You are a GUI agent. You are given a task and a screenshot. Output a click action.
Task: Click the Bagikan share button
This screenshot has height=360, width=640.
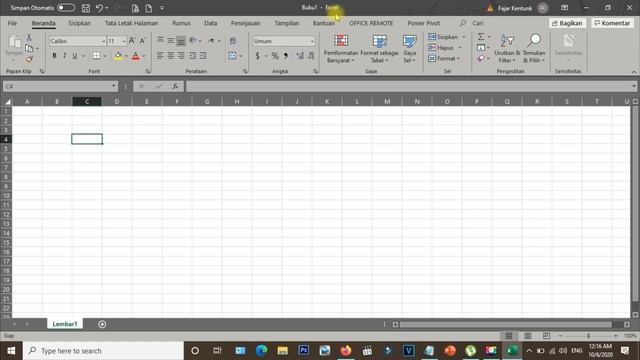click(567, 23)
